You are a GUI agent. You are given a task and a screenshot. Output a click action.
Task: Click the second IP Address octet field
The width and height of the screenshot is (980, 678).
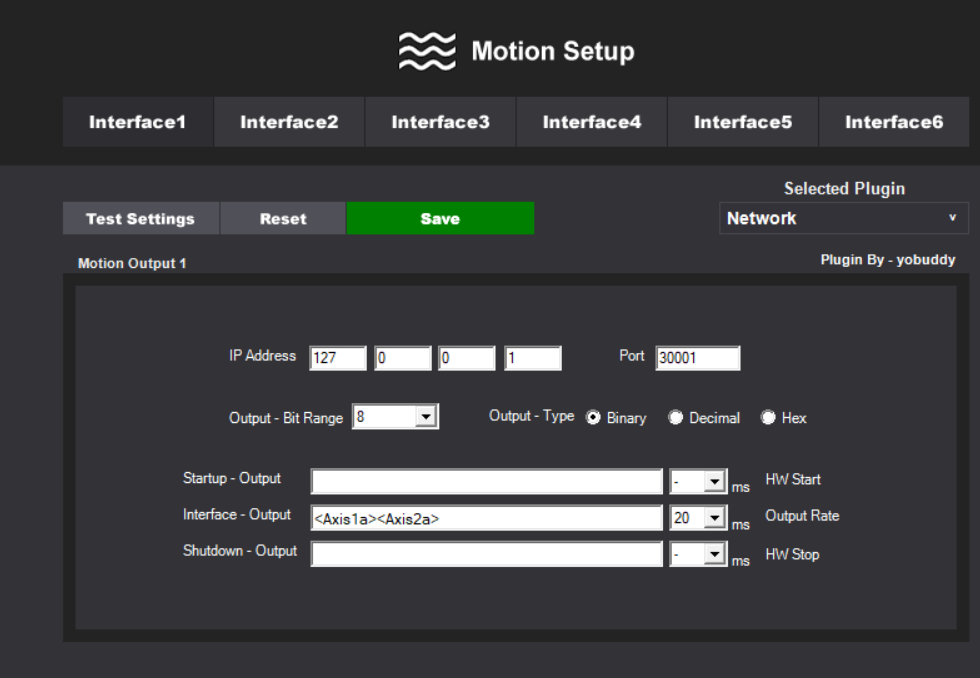(402, 358)
